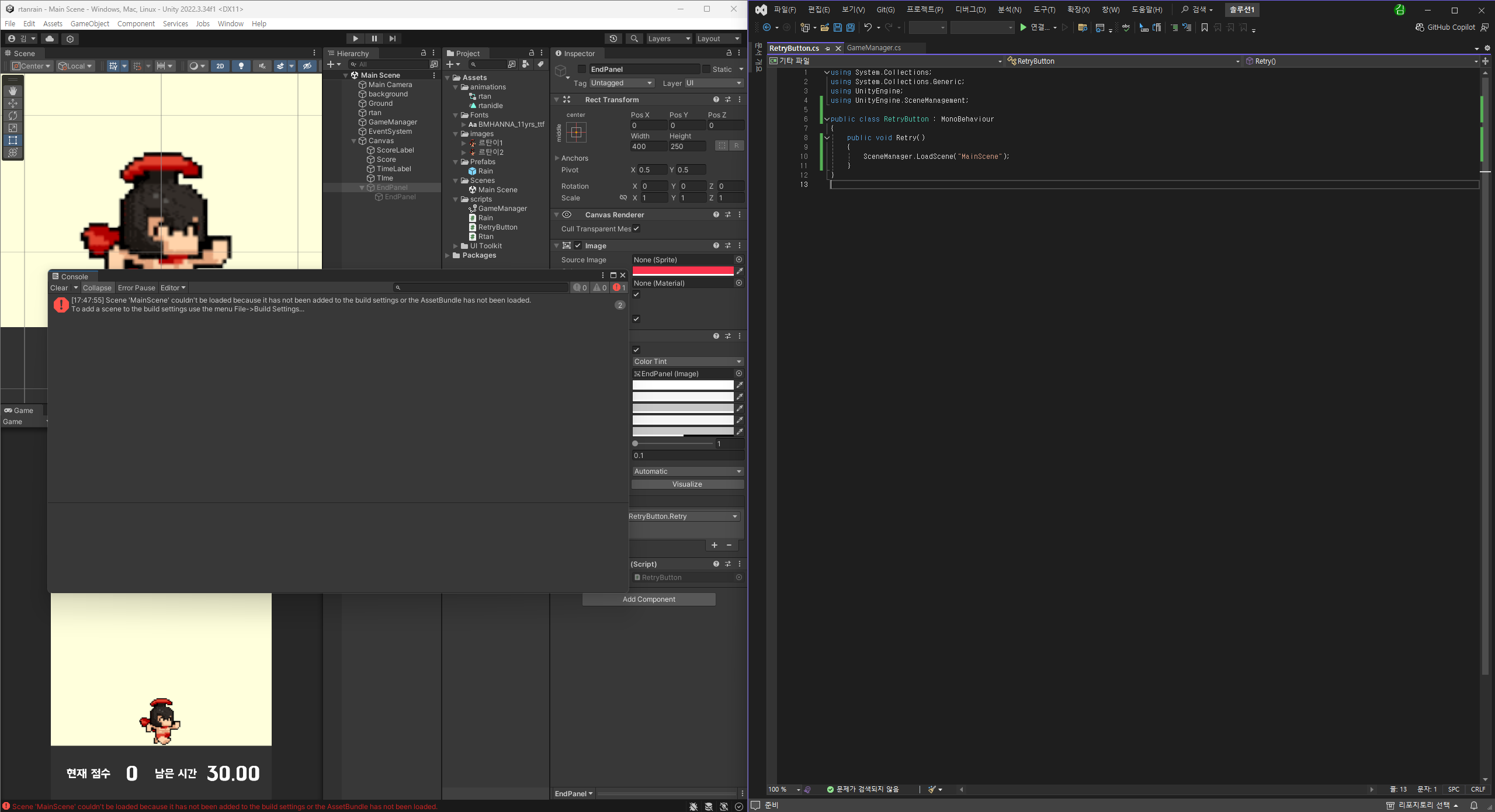Toggle Image component enabled checkbox
The width and height of the screenshot is (1495, 812).
578,245
